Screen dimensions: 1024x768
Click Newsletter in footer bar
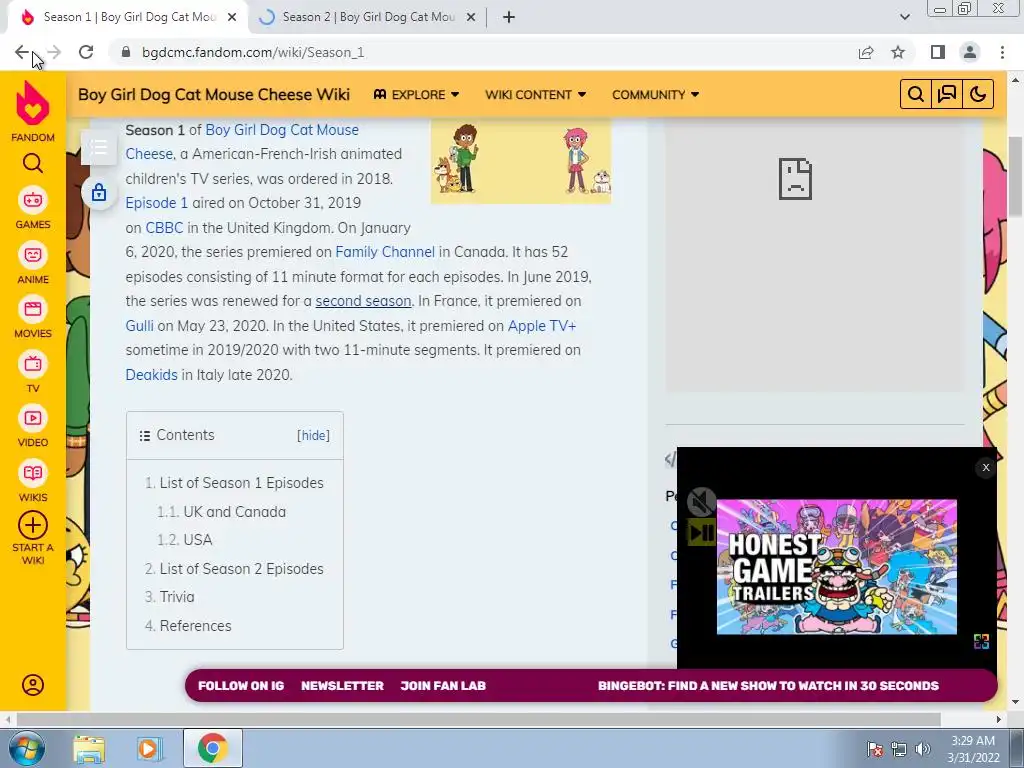coord(342,686)
